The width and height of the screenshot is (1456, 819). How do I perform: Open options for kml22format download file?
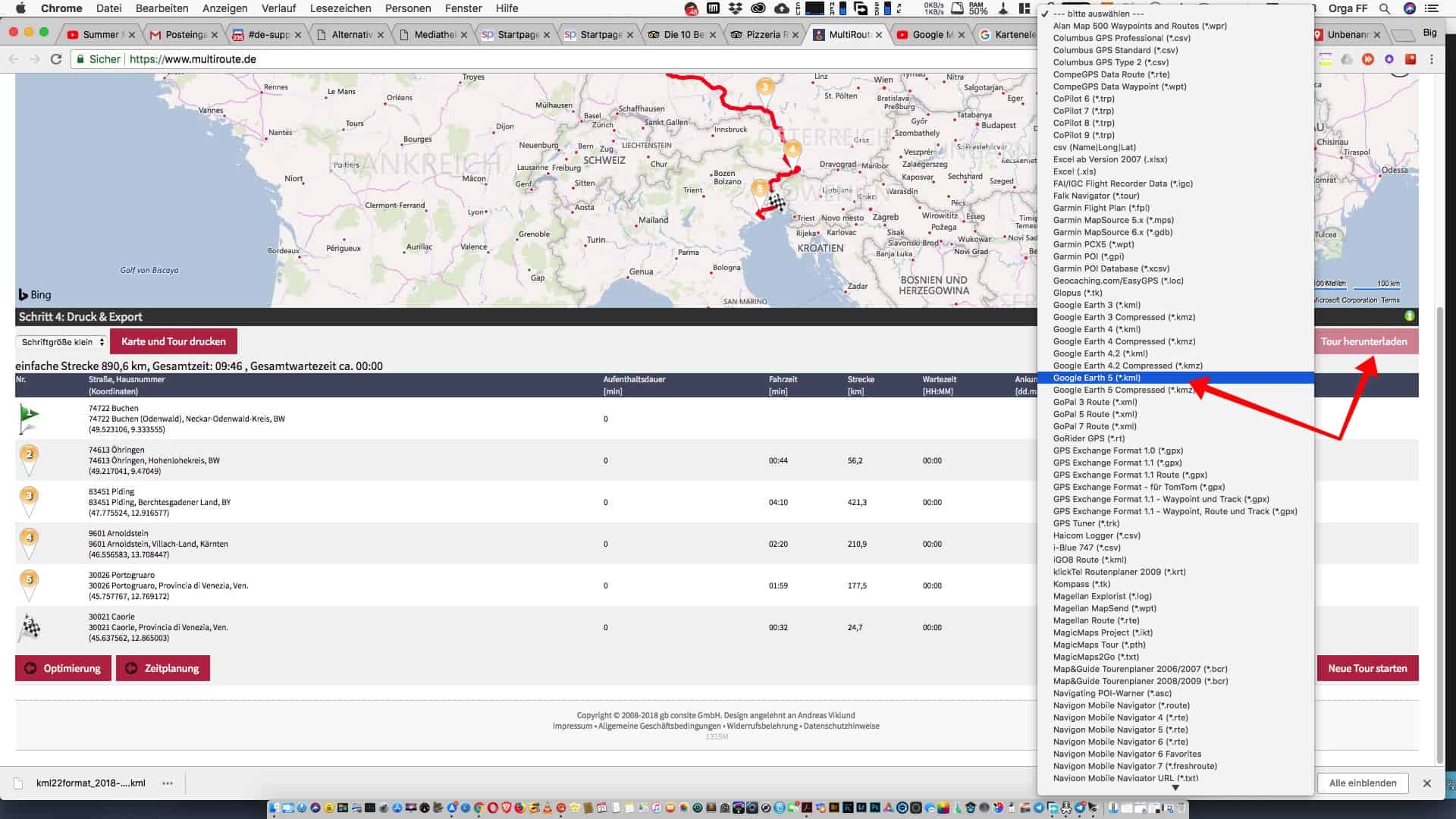tap(167, 783)
